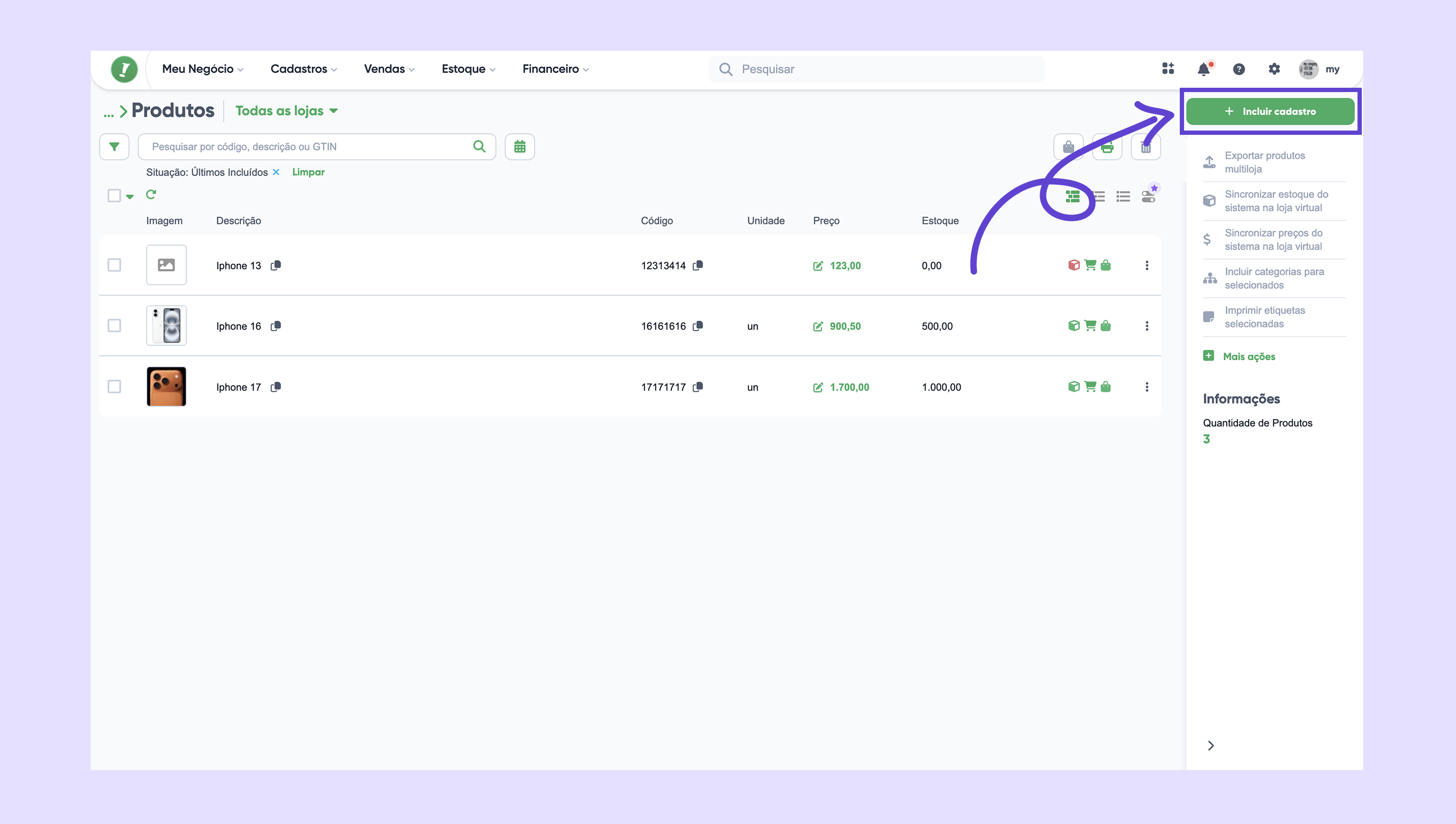Check the Iphone 13 row checkbox

point(115,265)
